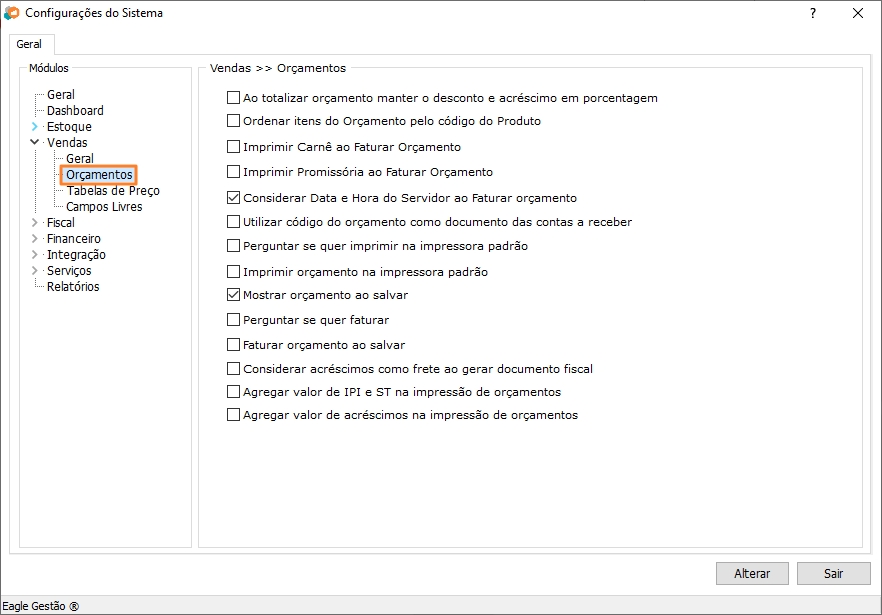
Task: Enable Ordenar itens pelo código do Produto
Action: 234,121
